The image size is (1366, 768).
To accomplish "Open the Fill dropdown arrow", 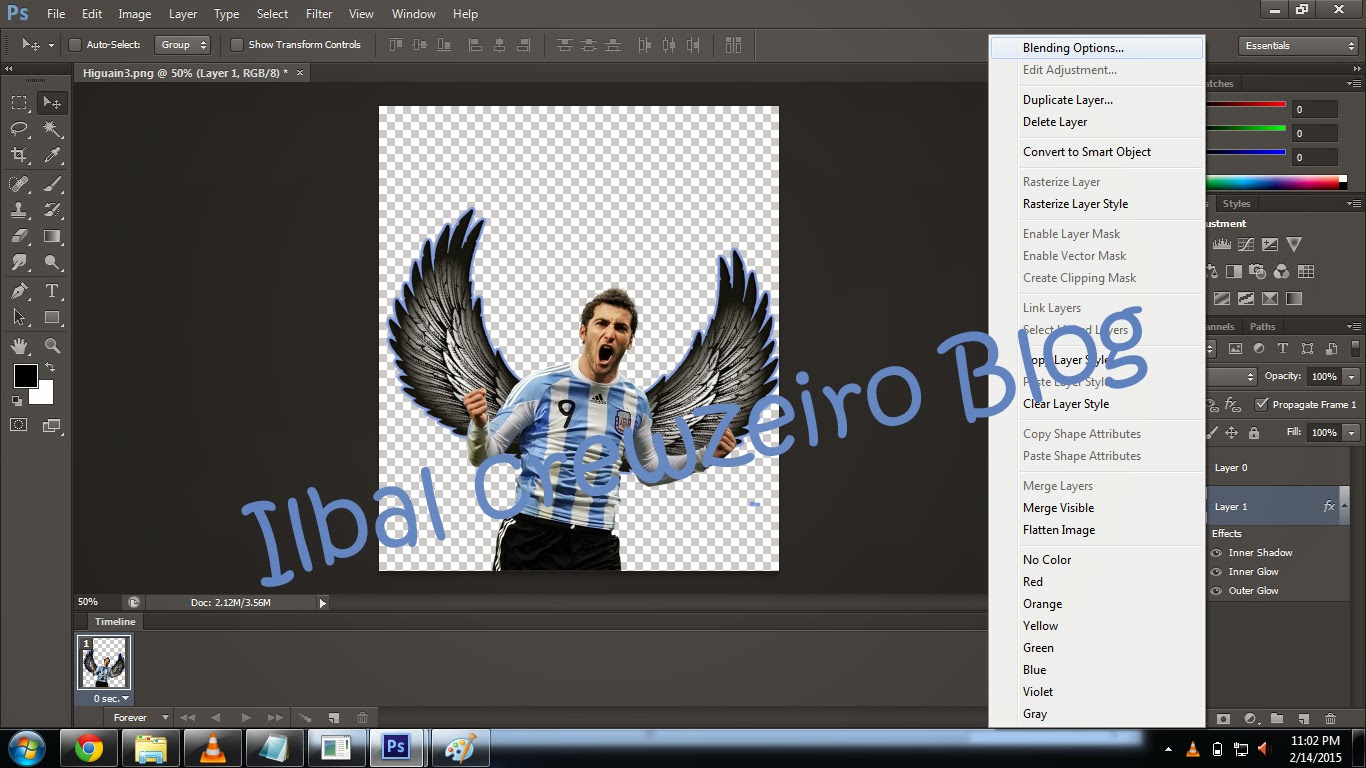I will point(1352,433).
